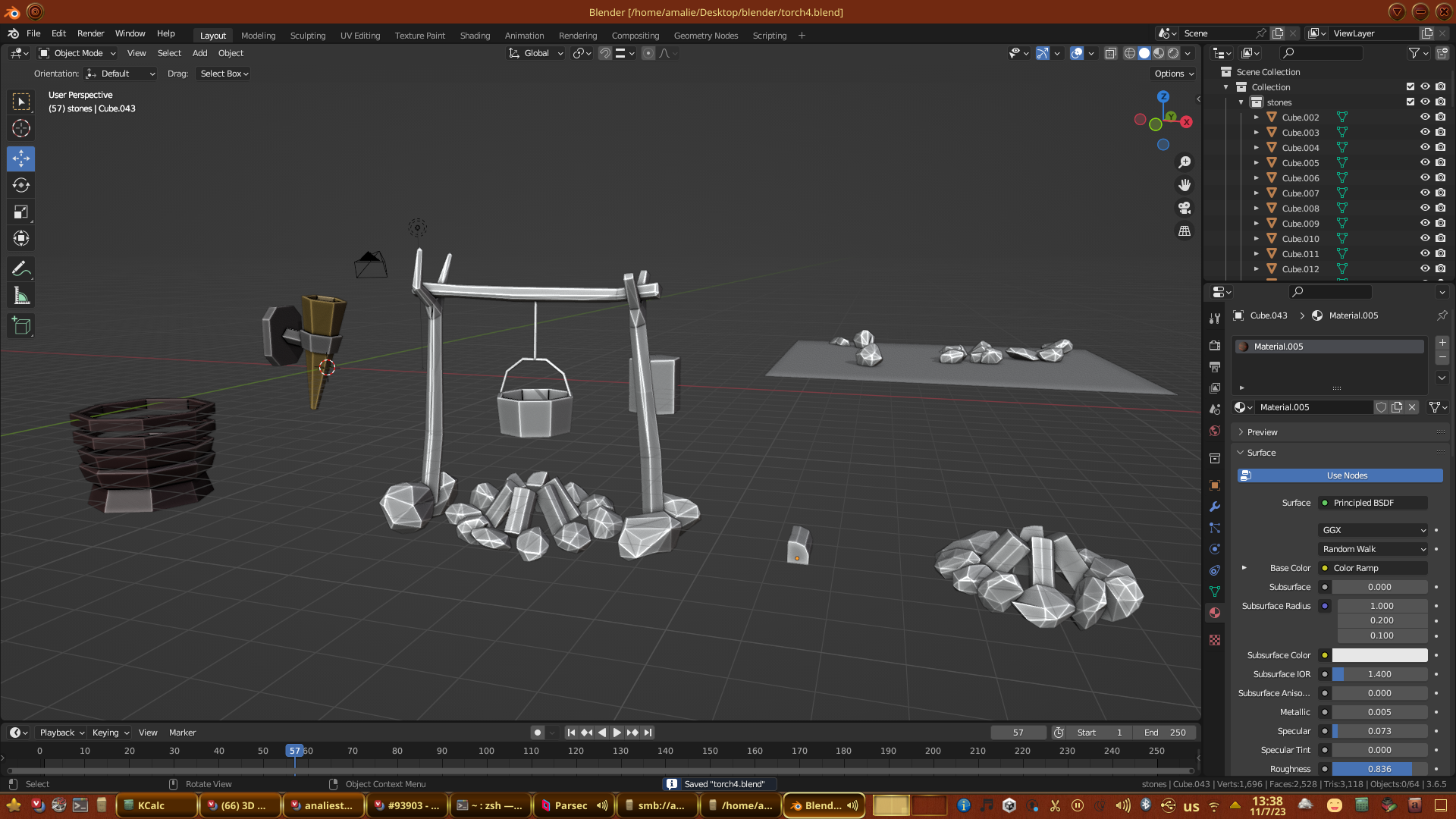
Task: Toggle camera view in viewport
Action: click(x=1184, y=208)
